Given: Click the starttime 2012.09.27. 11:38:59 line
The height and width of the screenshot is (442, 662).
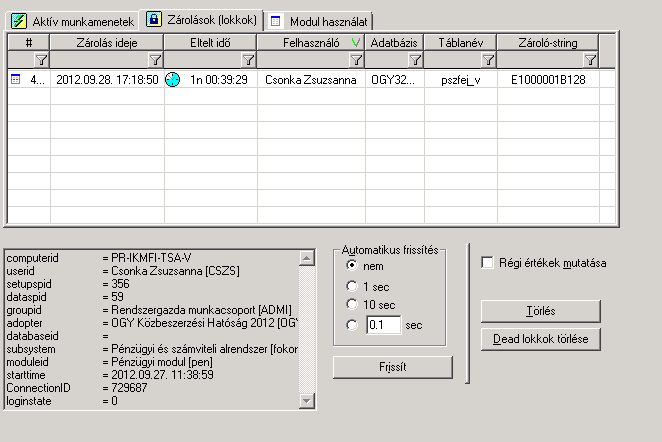Looking at the screenshot, I should (110, 375).
